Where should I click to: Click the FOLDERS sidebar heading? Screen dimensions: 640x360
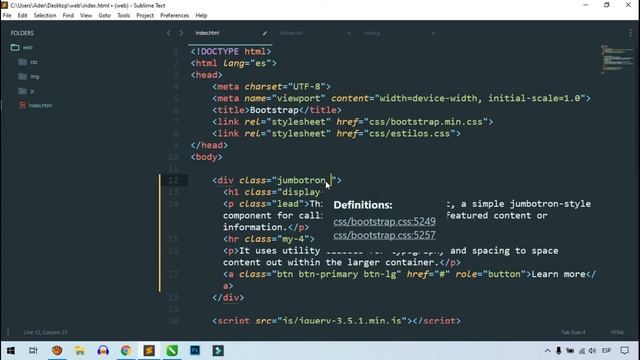tap(22, 33)
